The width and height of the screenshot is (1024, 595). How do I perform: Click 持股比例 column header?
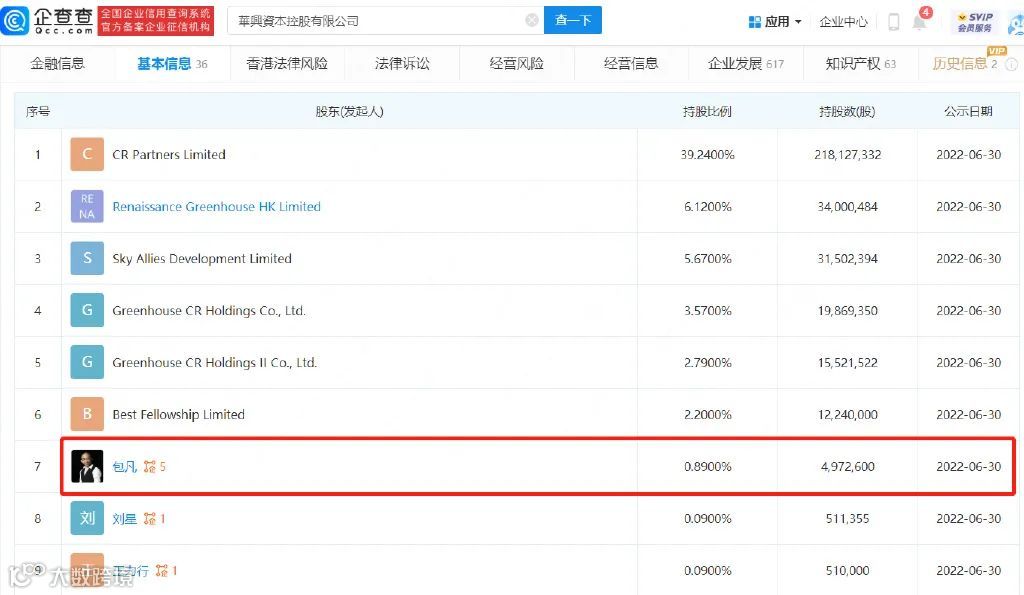(707, 112)
